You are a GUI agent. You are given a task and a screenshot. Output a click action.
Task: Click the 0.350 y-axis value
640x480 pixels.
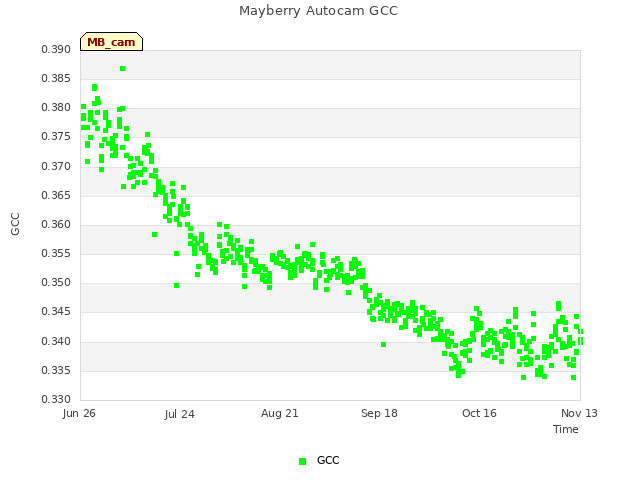click(56, 282)
